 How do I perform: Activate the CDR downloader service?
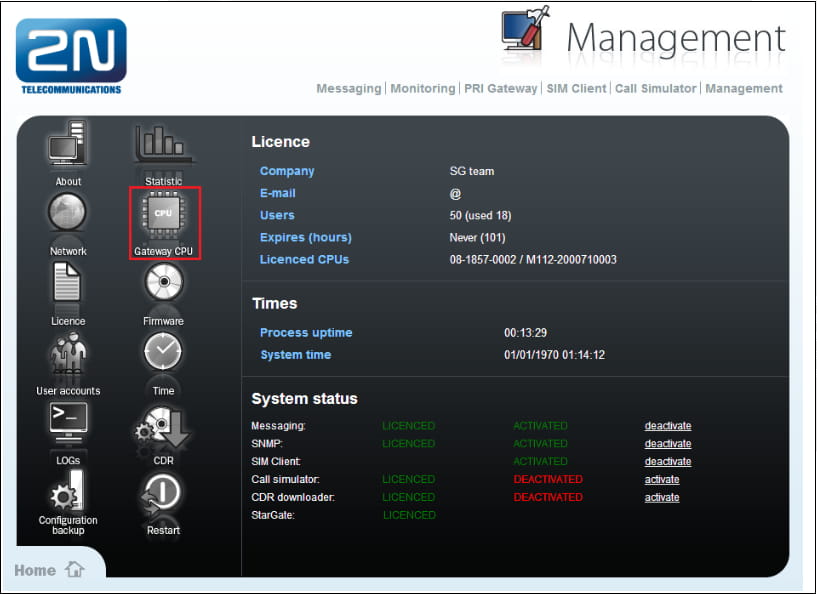click(x=662, y=497)
